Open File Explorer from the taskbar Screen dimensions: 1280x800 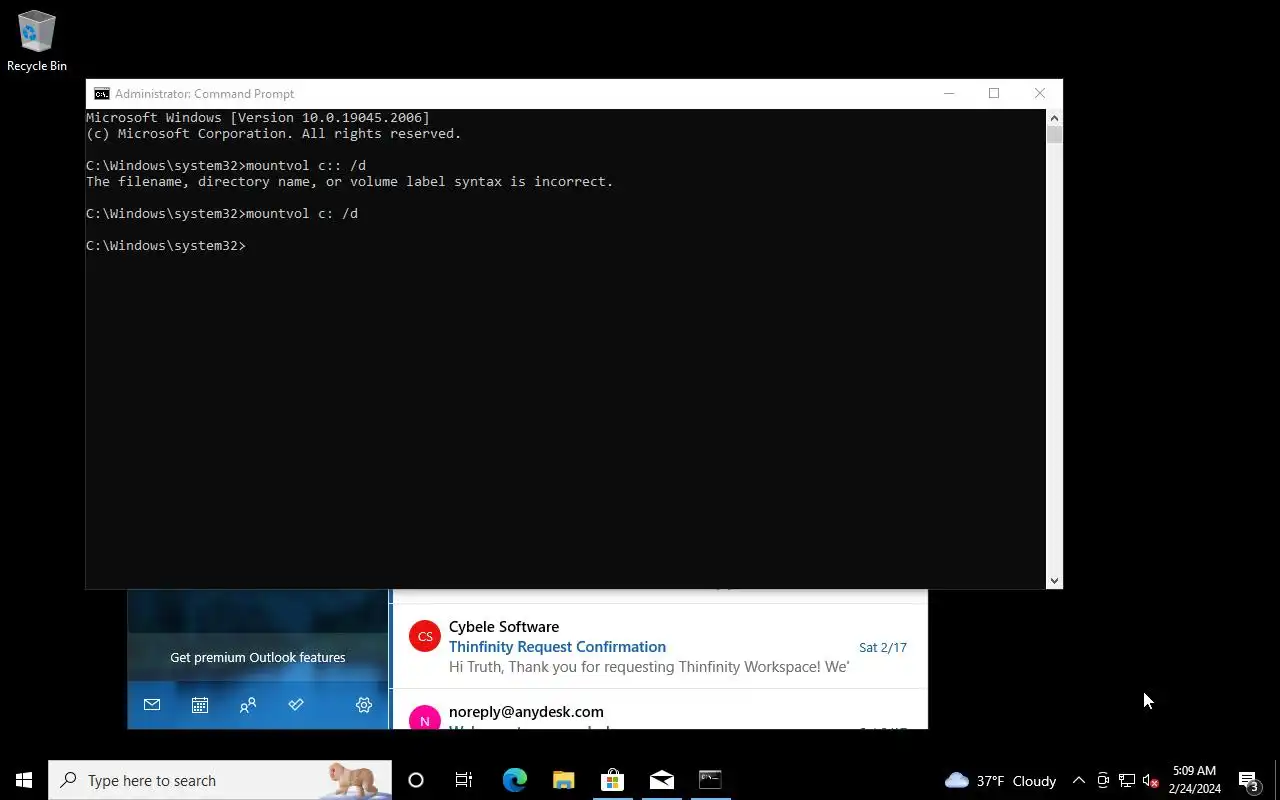coord(563,780)
